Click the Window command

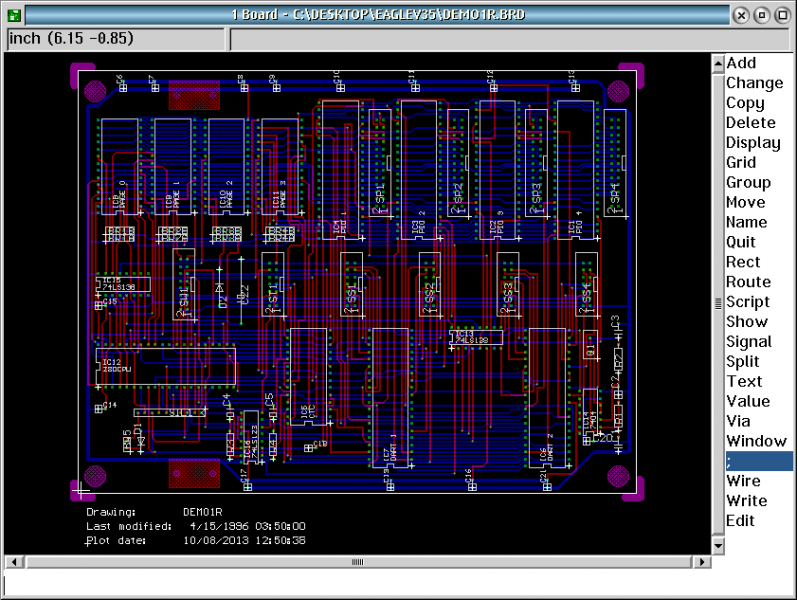click(756, 441)
